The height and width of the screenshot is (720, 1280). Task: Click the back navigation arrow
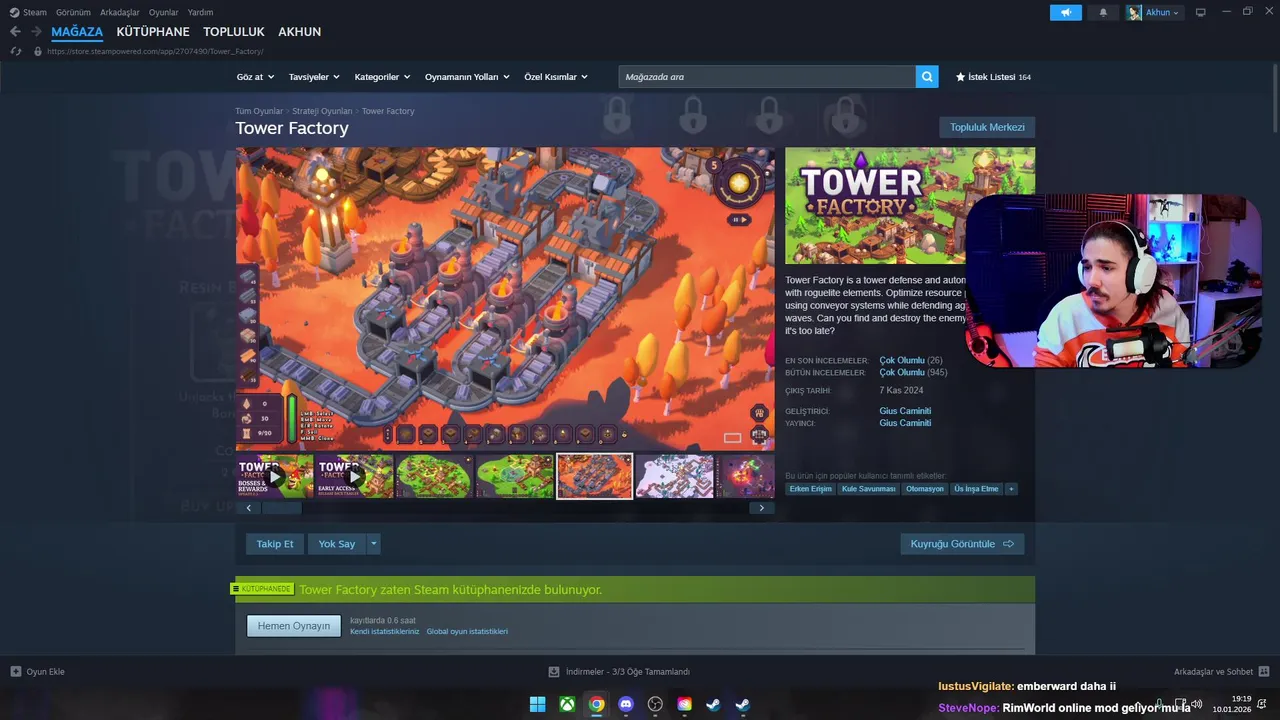pyautogui.click(x=15, y=32)
